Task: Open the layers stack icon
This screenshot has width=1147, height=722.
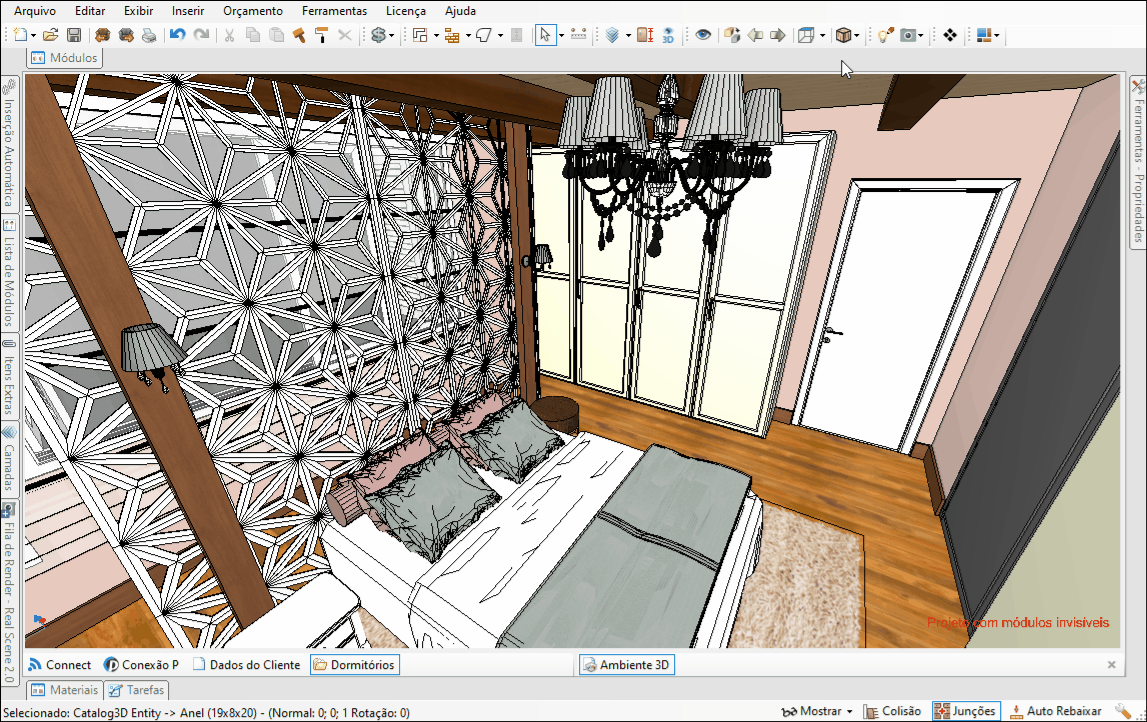Action: tap(613, 35)
